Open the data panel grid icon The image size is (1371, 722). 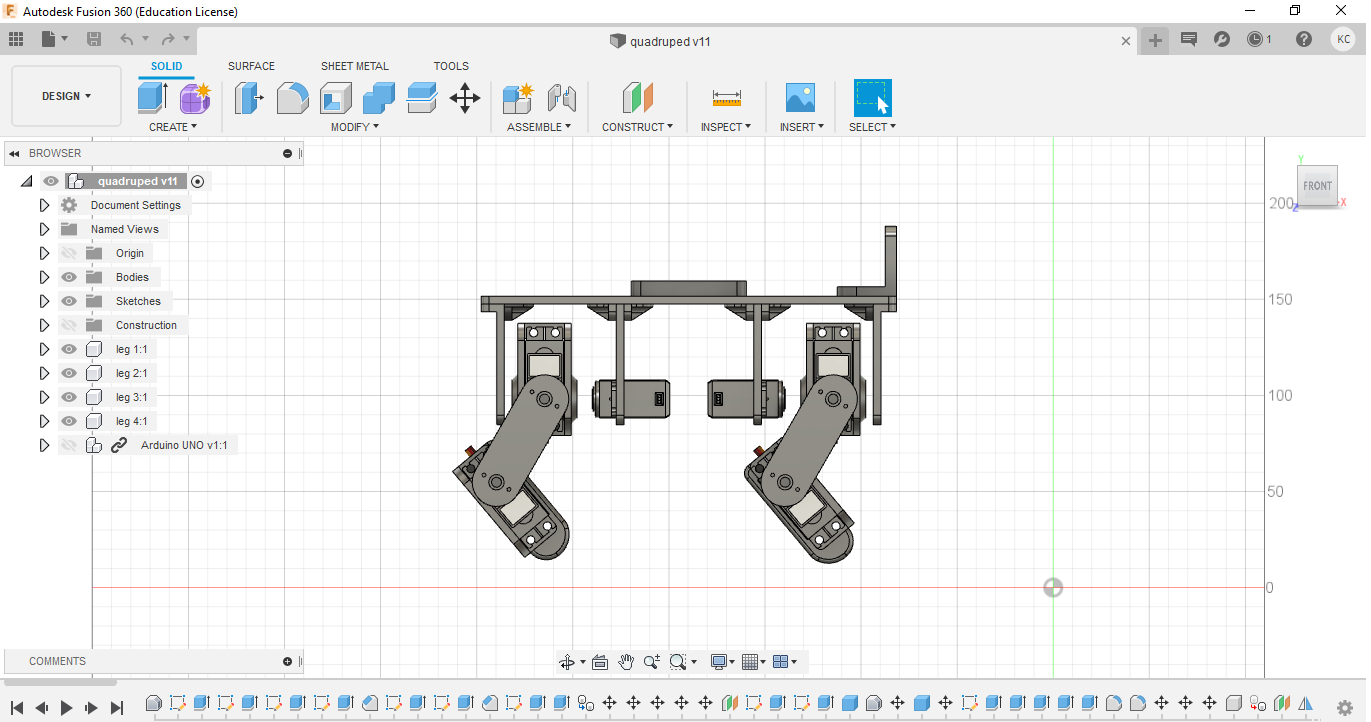(x=16, y=39)
